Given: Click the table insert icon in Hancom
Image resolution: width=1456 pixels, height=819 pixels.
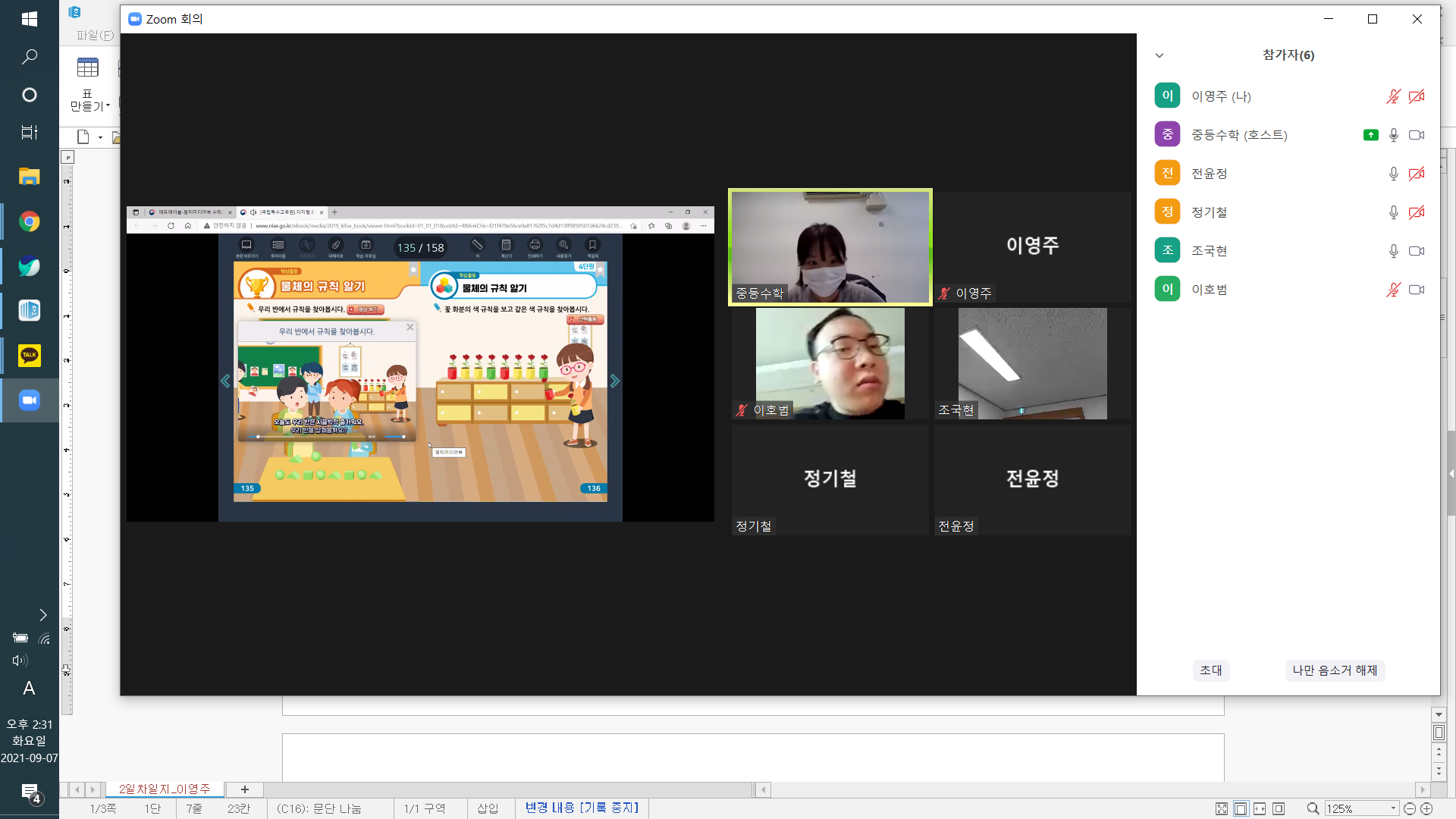Looking at the screenshot, I should pyautogui.click(x=88, y=67).
